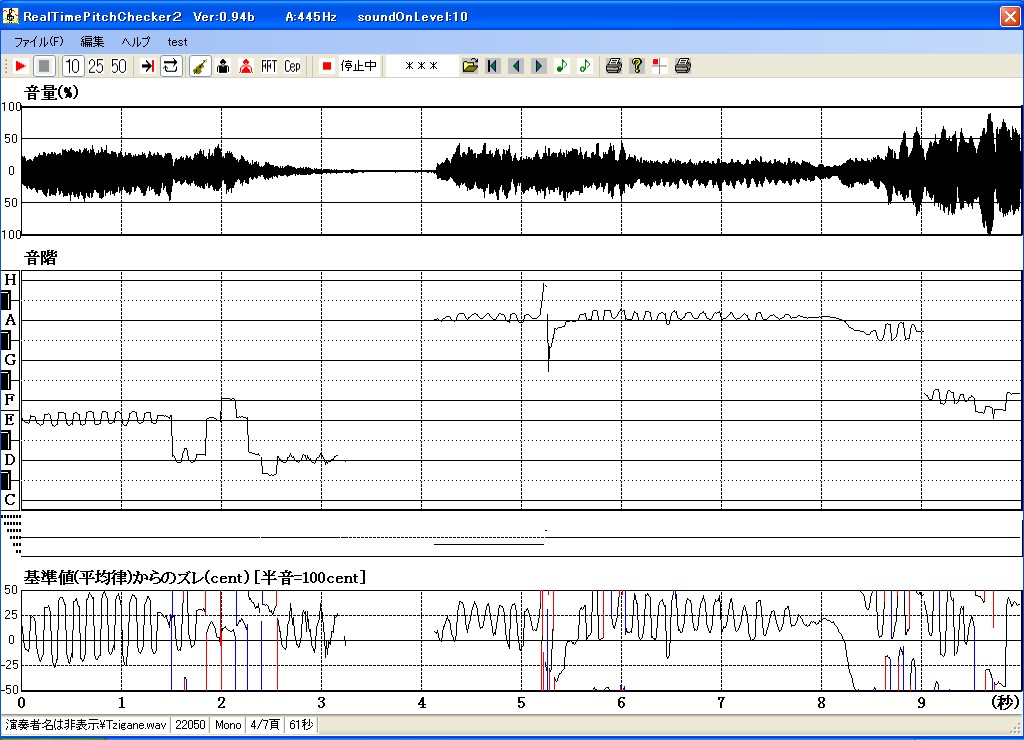
Task: Click the black key between H and A
Action: tap(6, 300)
